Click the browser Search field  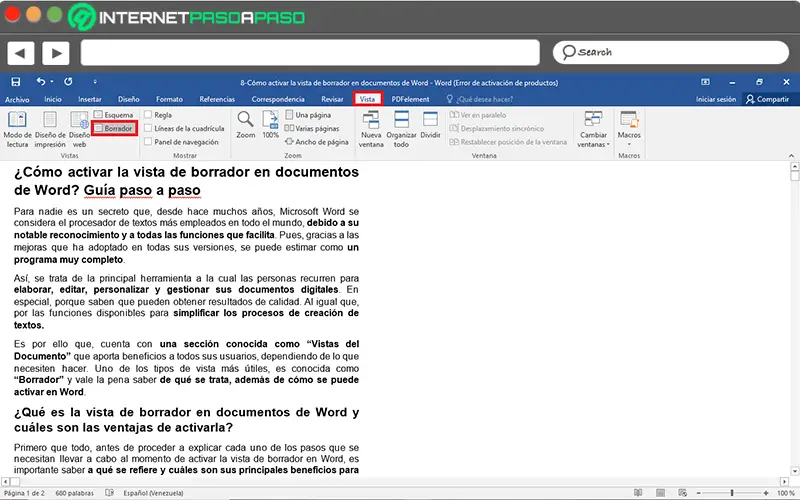pyautogui.click(x=670, y=52)
